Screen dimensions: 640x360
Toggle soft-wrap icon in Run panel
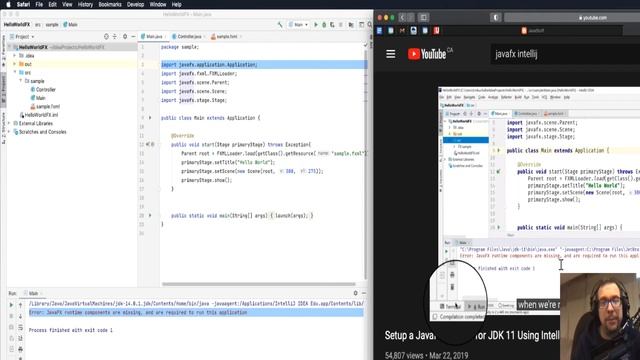click(20, 327)
